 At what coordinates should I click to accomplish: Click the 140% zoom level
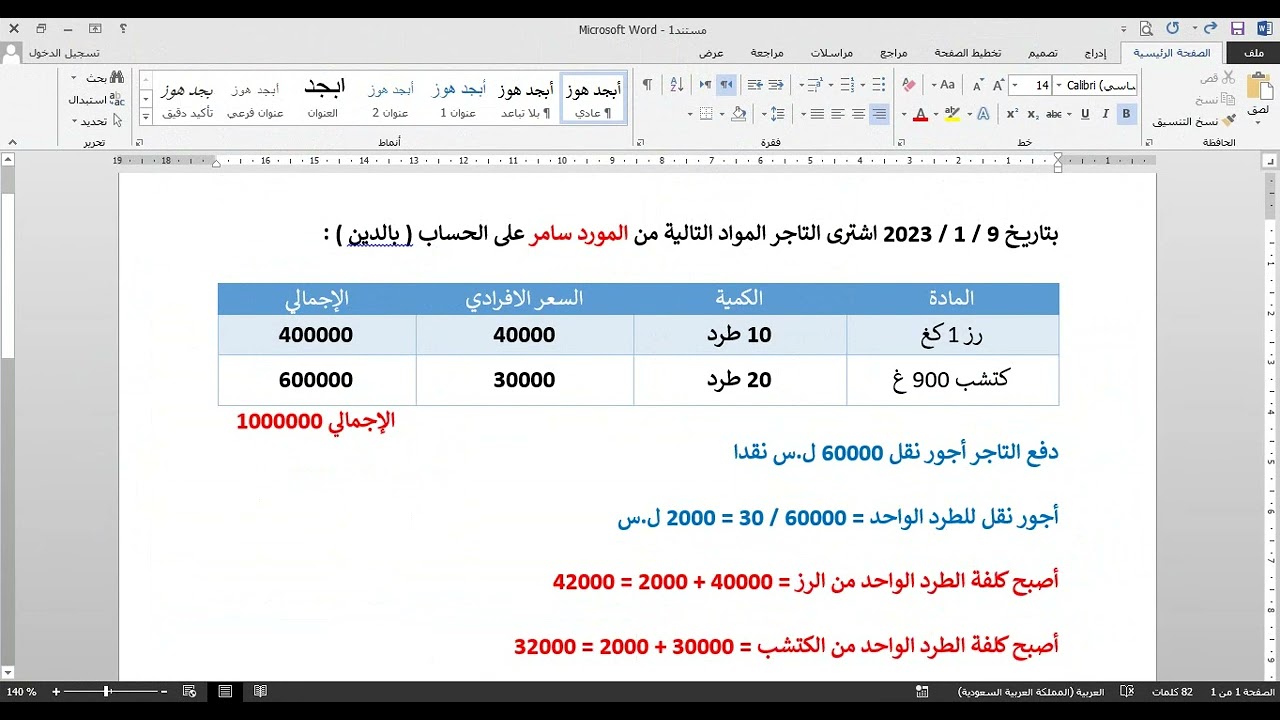pyautogui.click(x=22, y=692)
